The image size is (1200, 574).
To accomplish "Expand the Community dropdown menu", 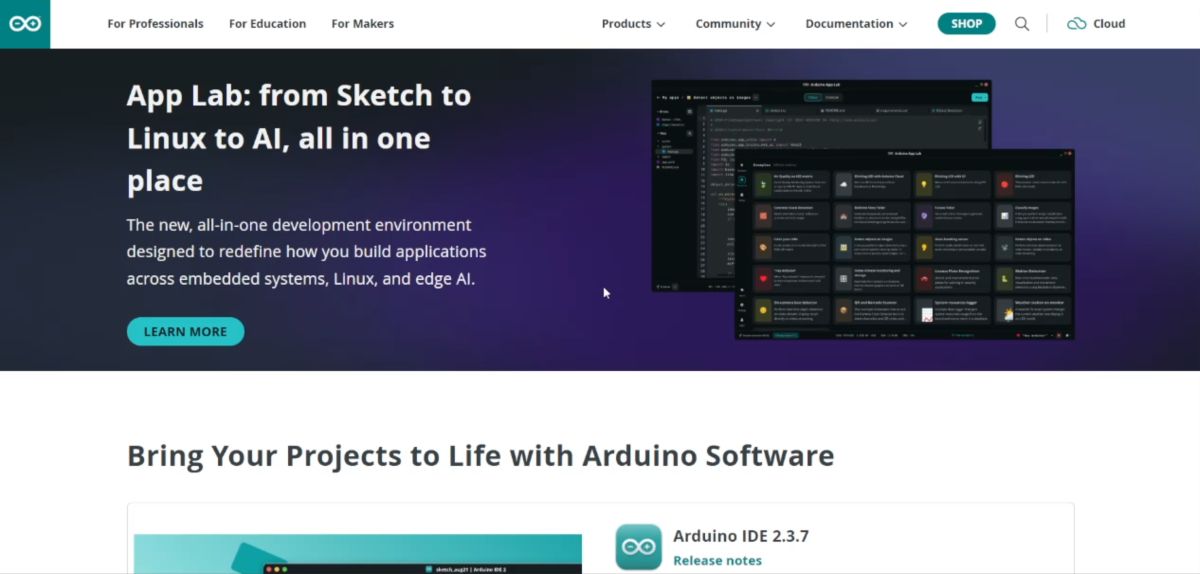I will click(x=735, y=24).
